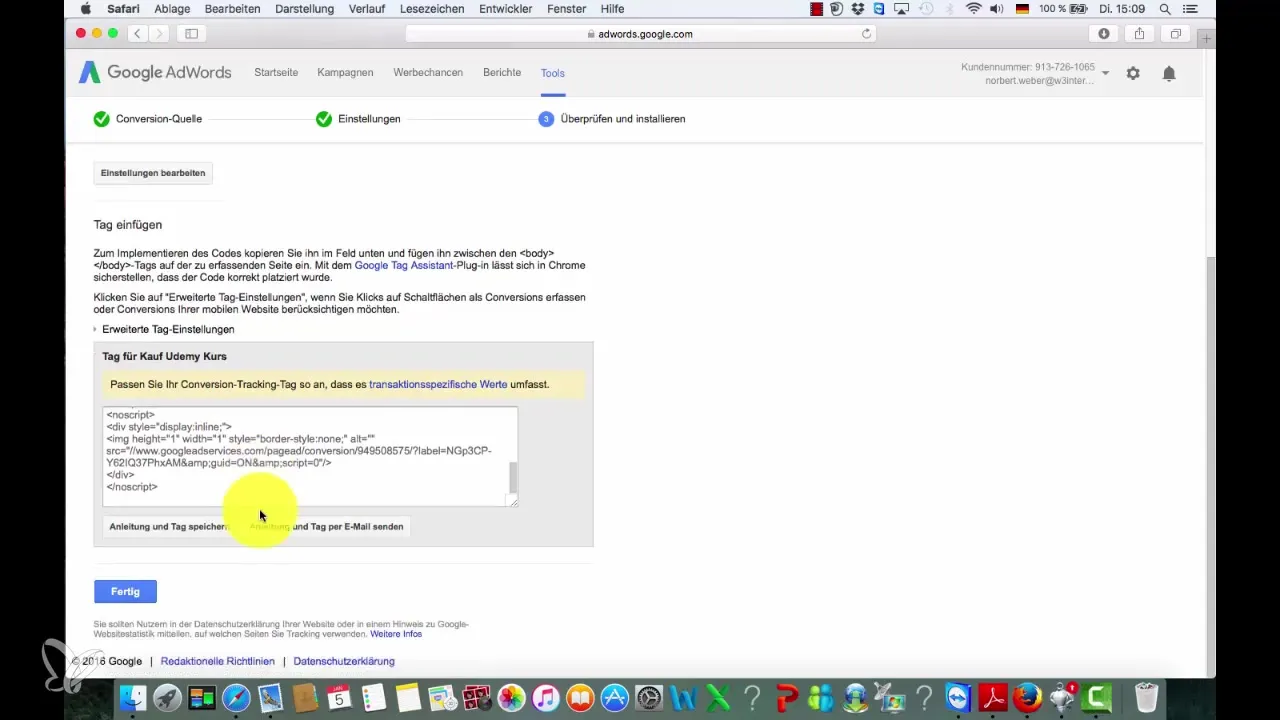Open the Apple menu

[85, 9]
